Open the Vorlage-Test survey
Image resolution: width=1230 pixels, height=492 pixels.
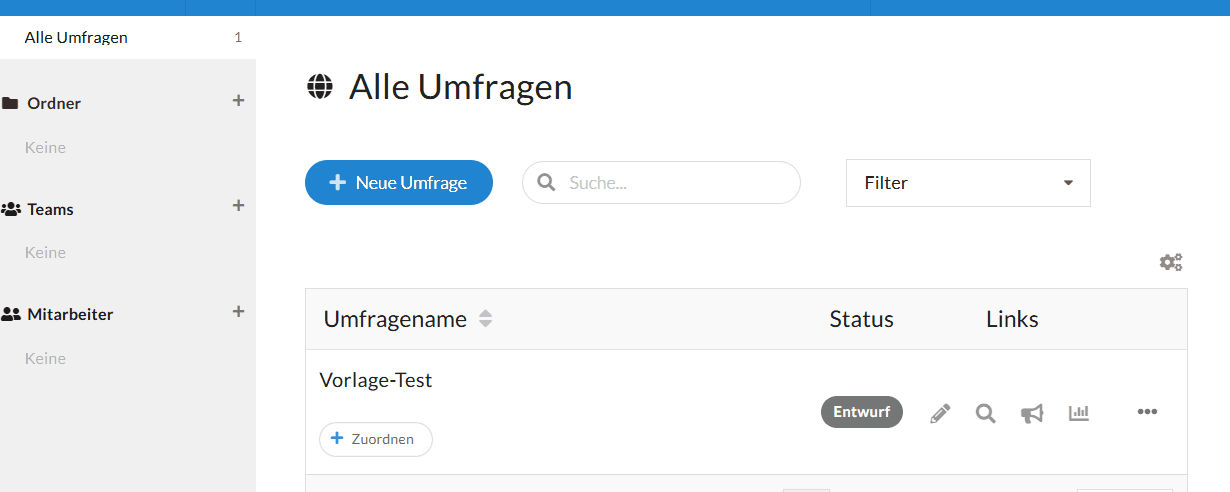376,380
